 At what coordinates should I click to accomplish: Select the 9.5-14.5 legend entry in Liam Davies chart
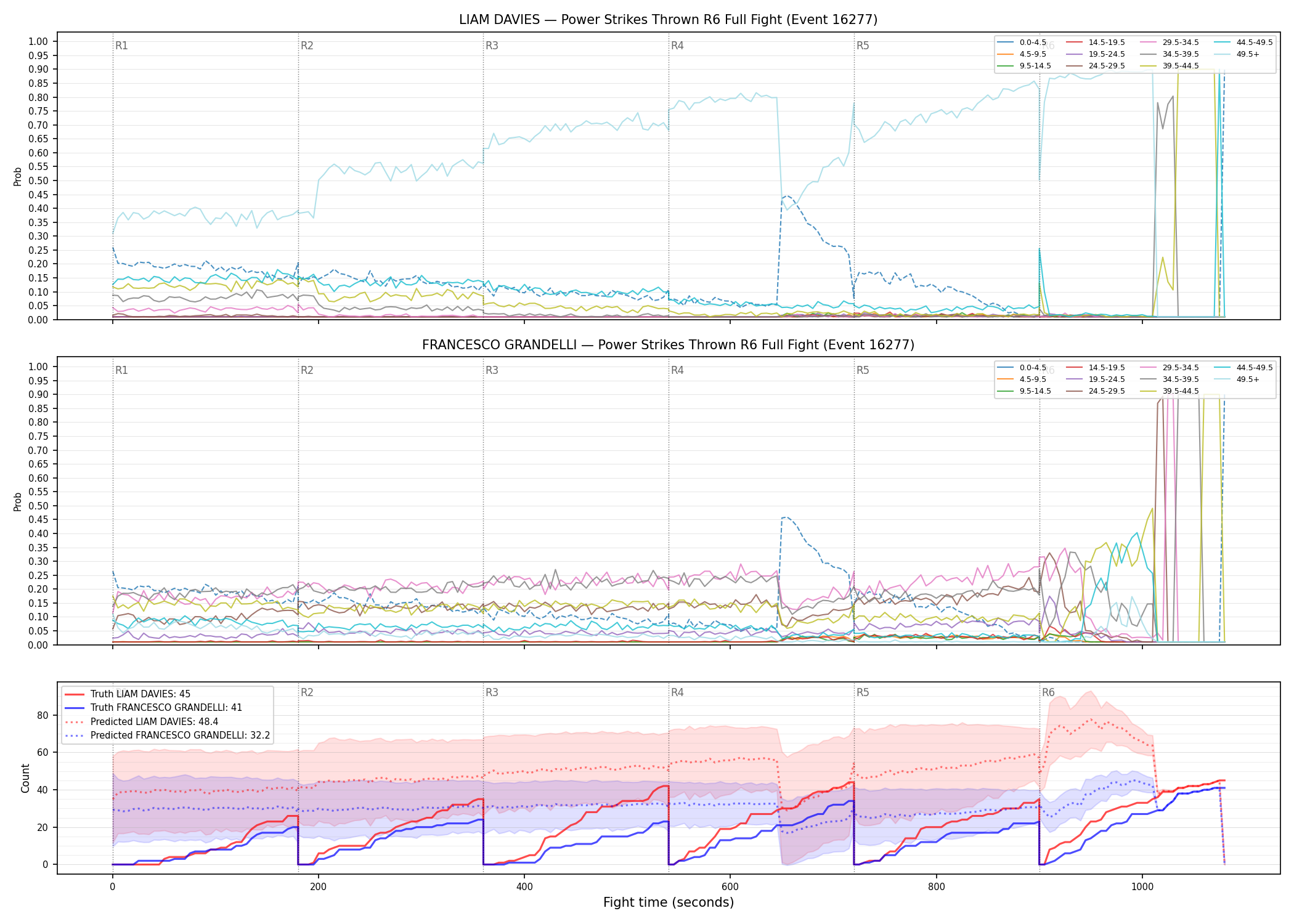click(1025, 66)
